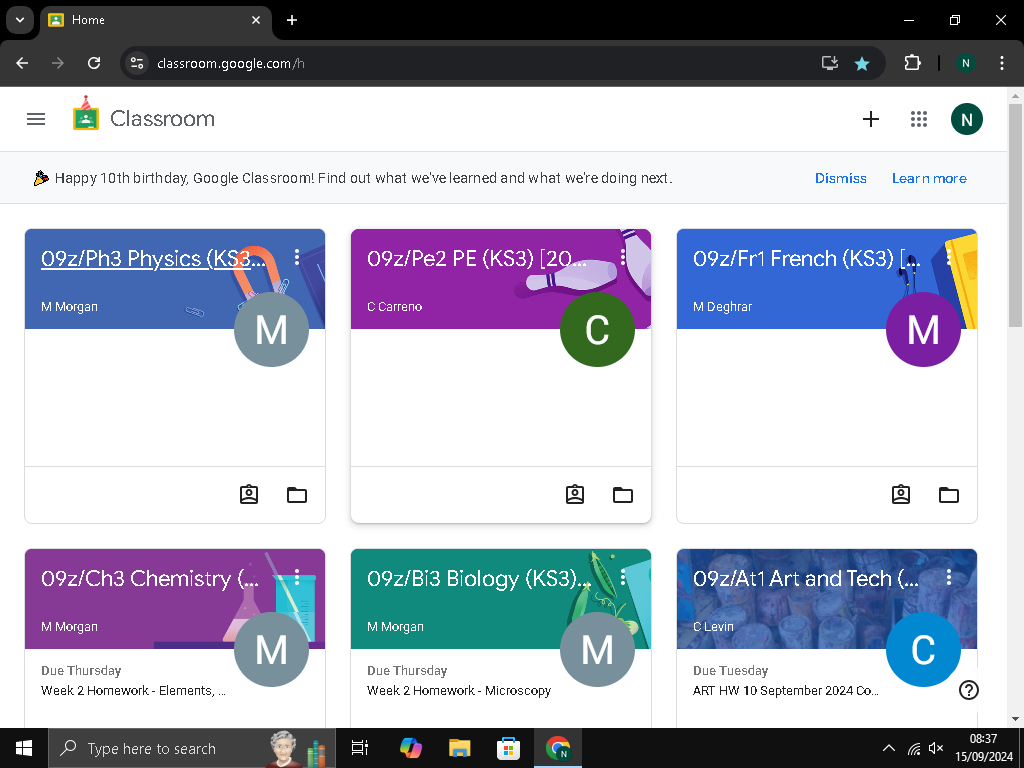Open three-dot menu on Chemistry card

pyautogui.click(x=296, y=577)
